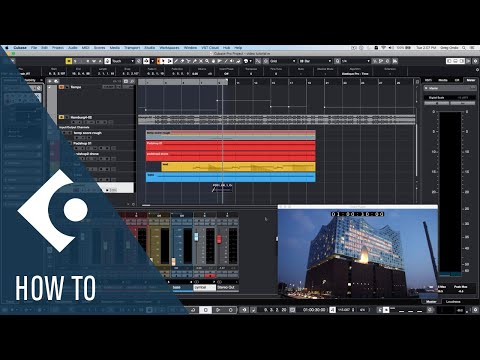Select the Range Selection tool
Image resolution: width=480 pixels, height=360 pixels.
tap(169, 61)
